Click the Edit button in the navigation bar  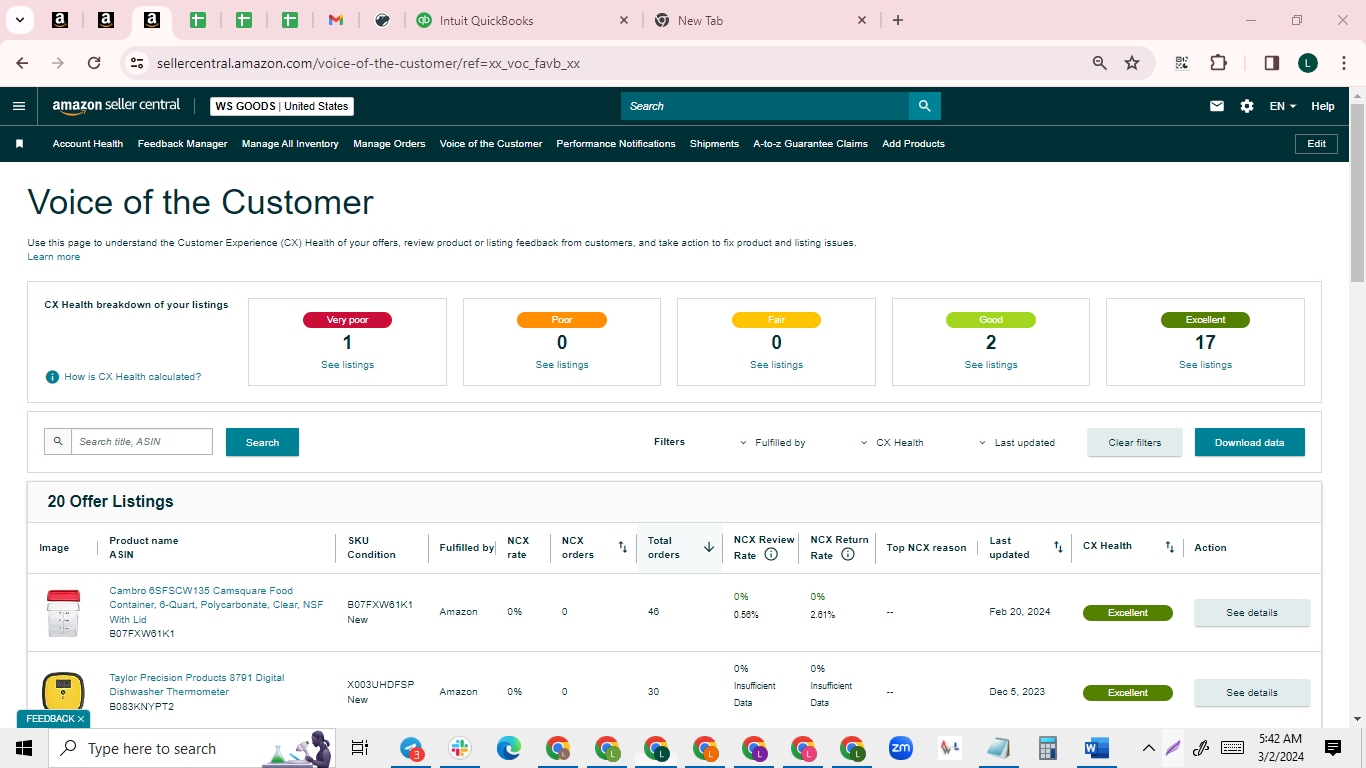(x=1316, y=144)
